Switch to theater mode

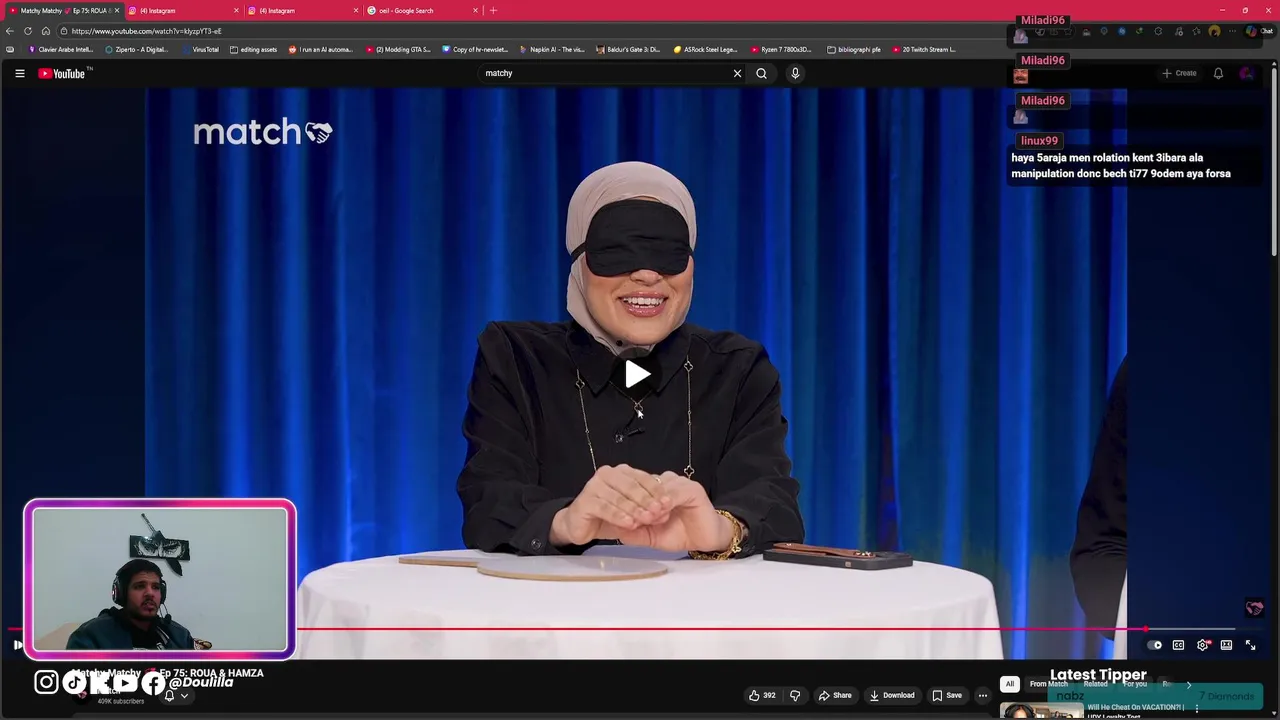(1226, 645)
